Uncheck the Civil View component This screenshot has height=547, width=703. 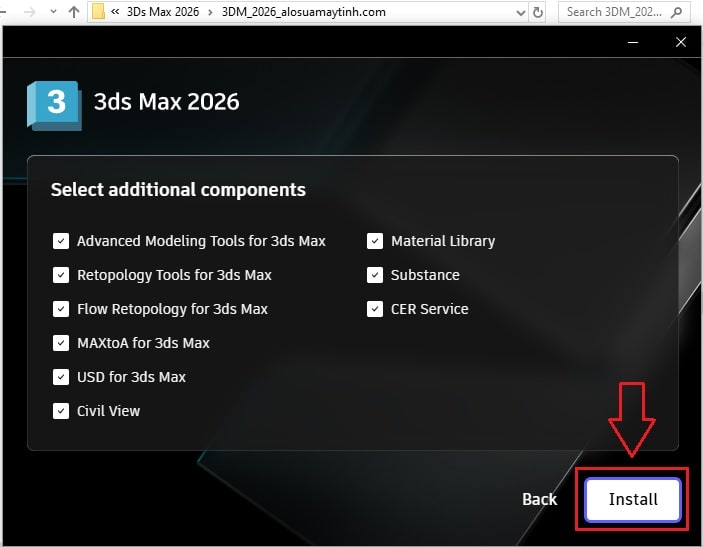pyautogui.click(x=61, y=411)
